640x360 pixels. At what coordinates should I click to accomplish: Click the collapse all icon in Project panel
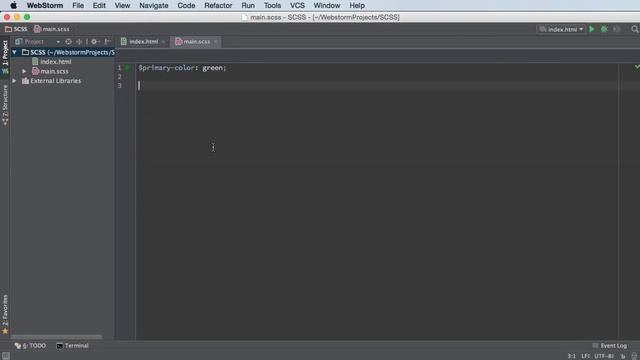[79, 42]
